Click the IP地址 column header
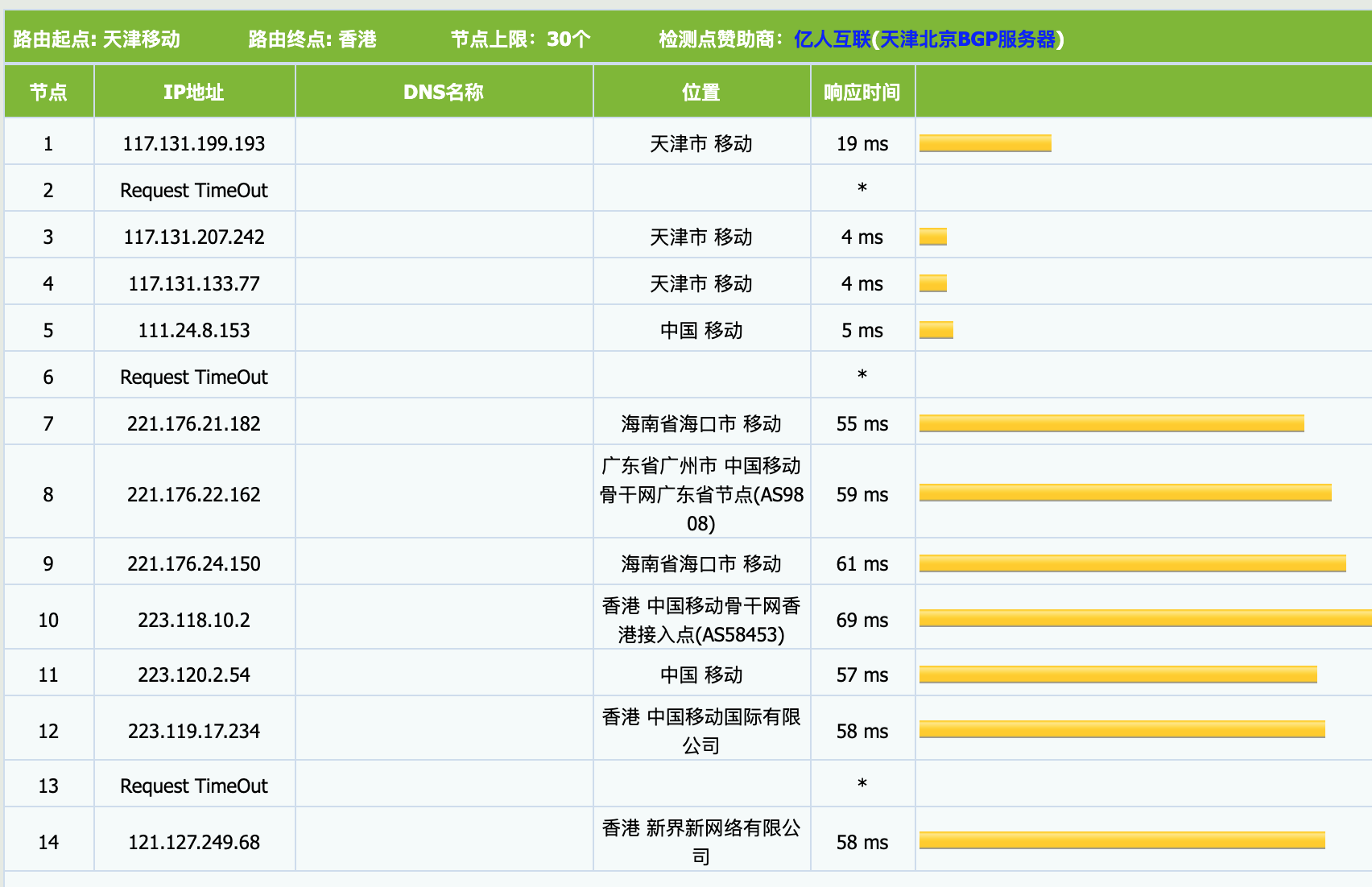Image resolution: width=1372 pixels, height=887 pixels. click(194, 92)
